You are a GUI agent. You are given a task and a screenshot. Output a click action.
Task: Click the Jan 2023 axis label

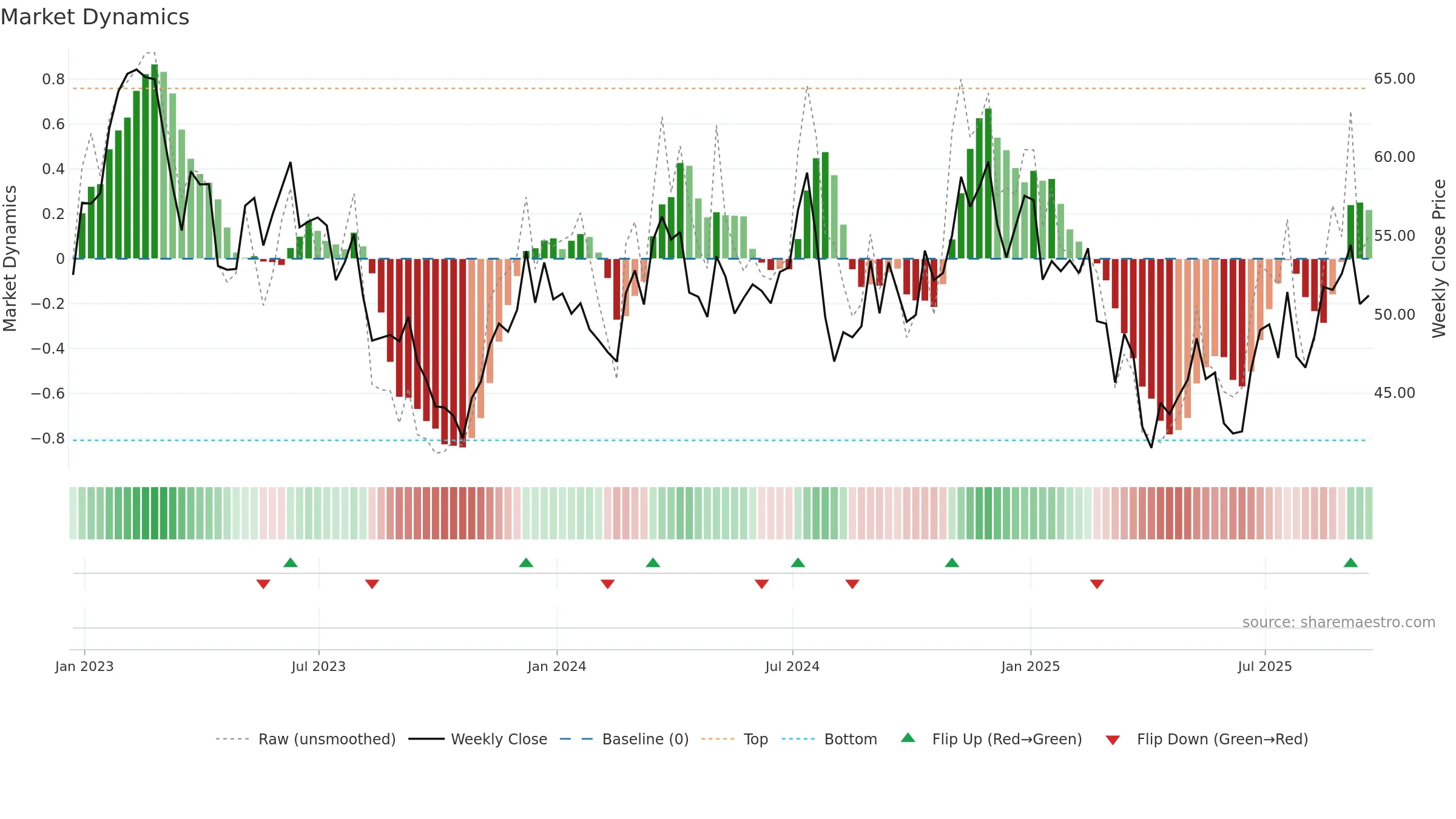(84, 666)
